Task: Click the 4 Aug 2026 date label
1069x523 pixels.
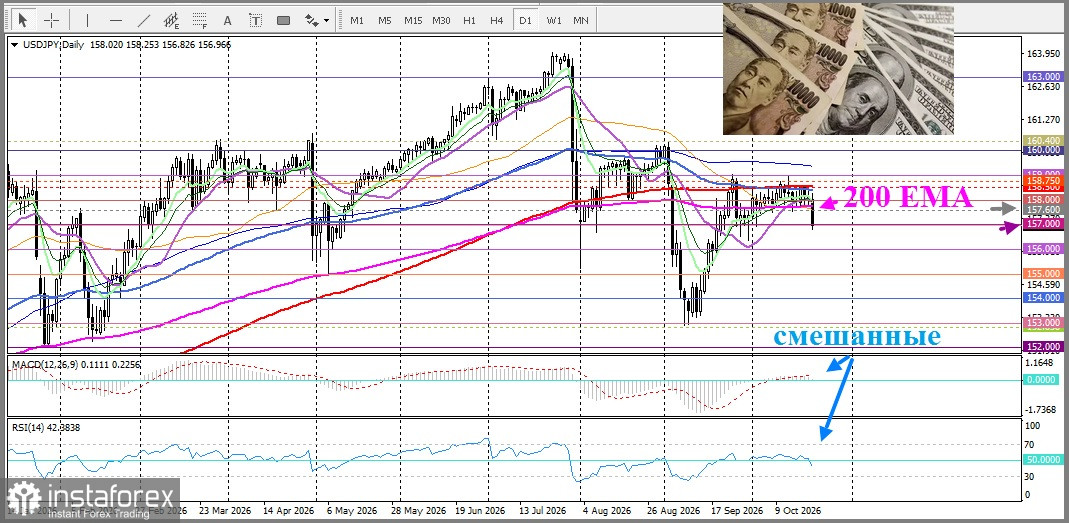Action: point(606,510)
